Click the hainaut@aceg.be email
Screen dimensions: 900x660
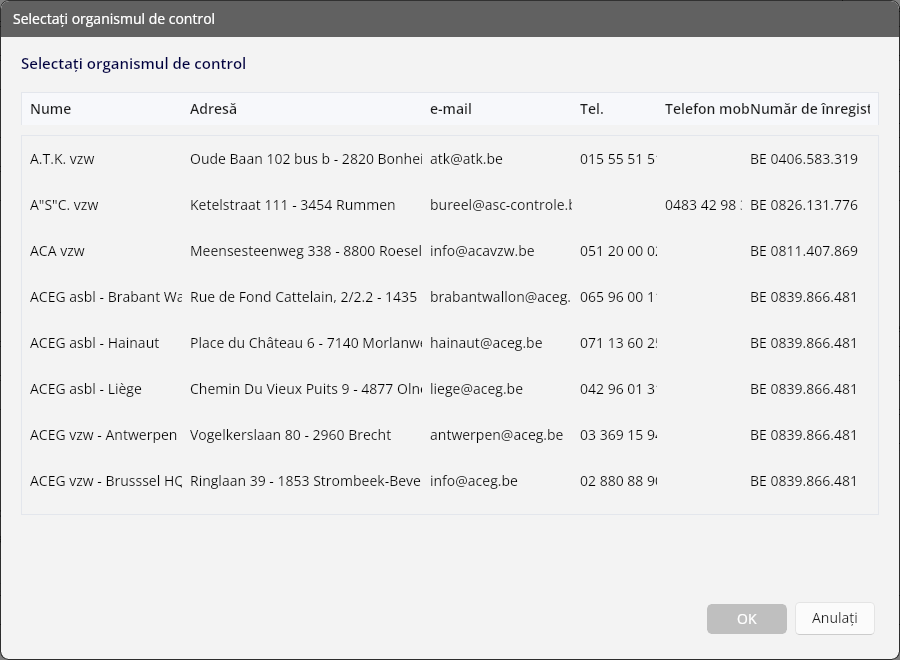click(486, 343)
